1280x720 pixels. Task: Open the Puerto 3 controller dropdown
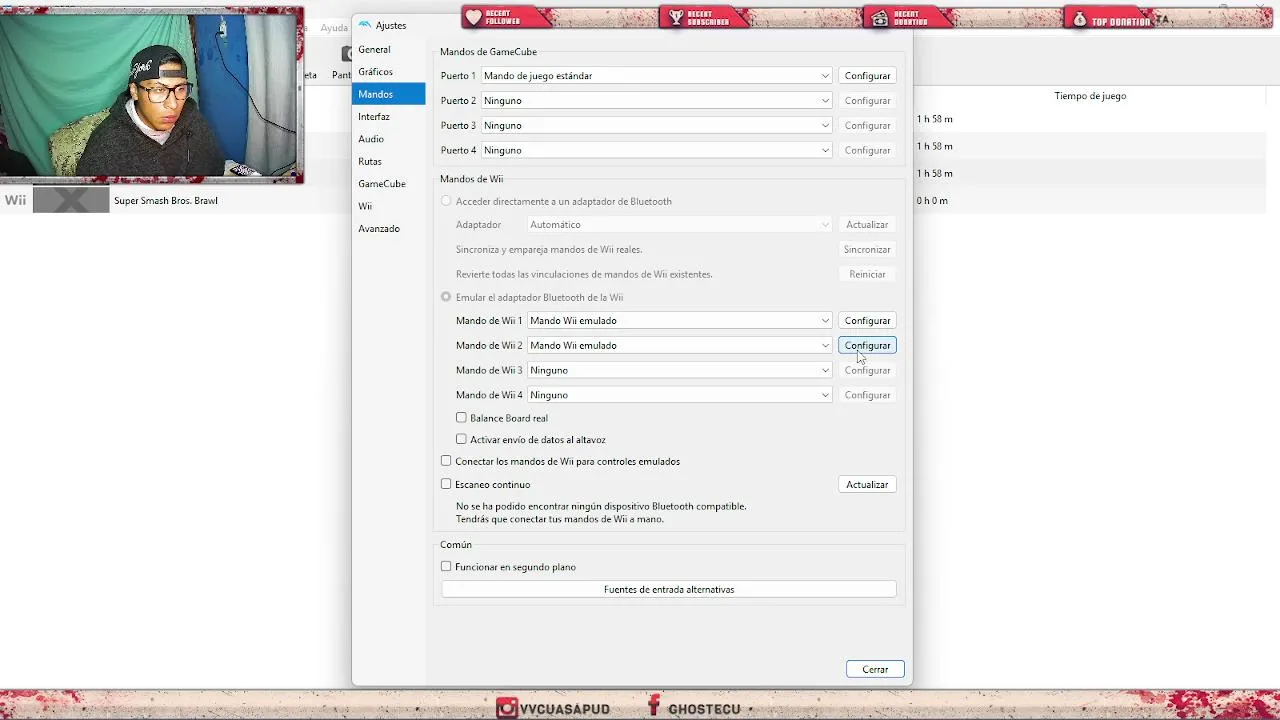[x=656, y=126]
